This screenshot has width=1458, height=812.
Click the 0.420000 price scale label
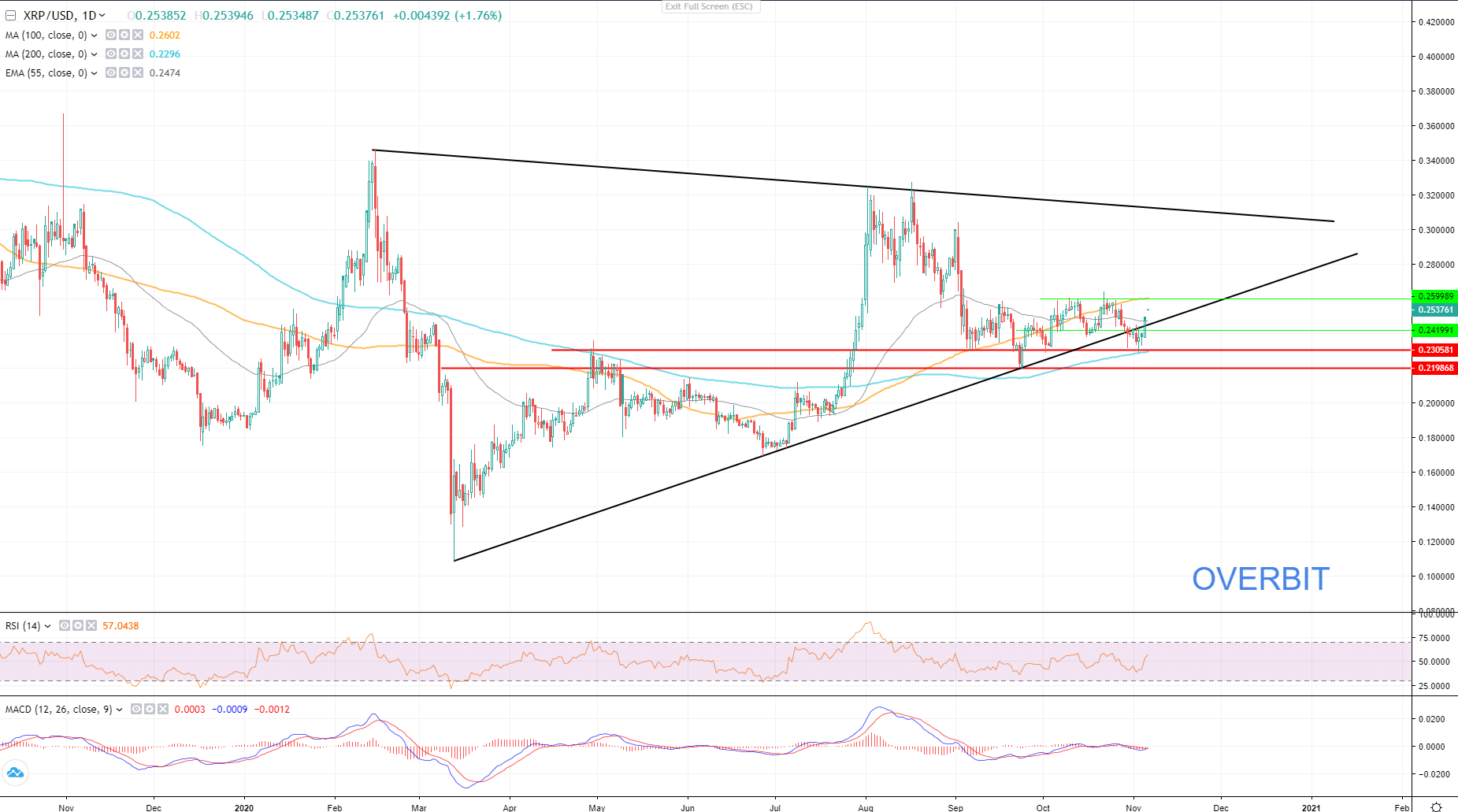1436,22
